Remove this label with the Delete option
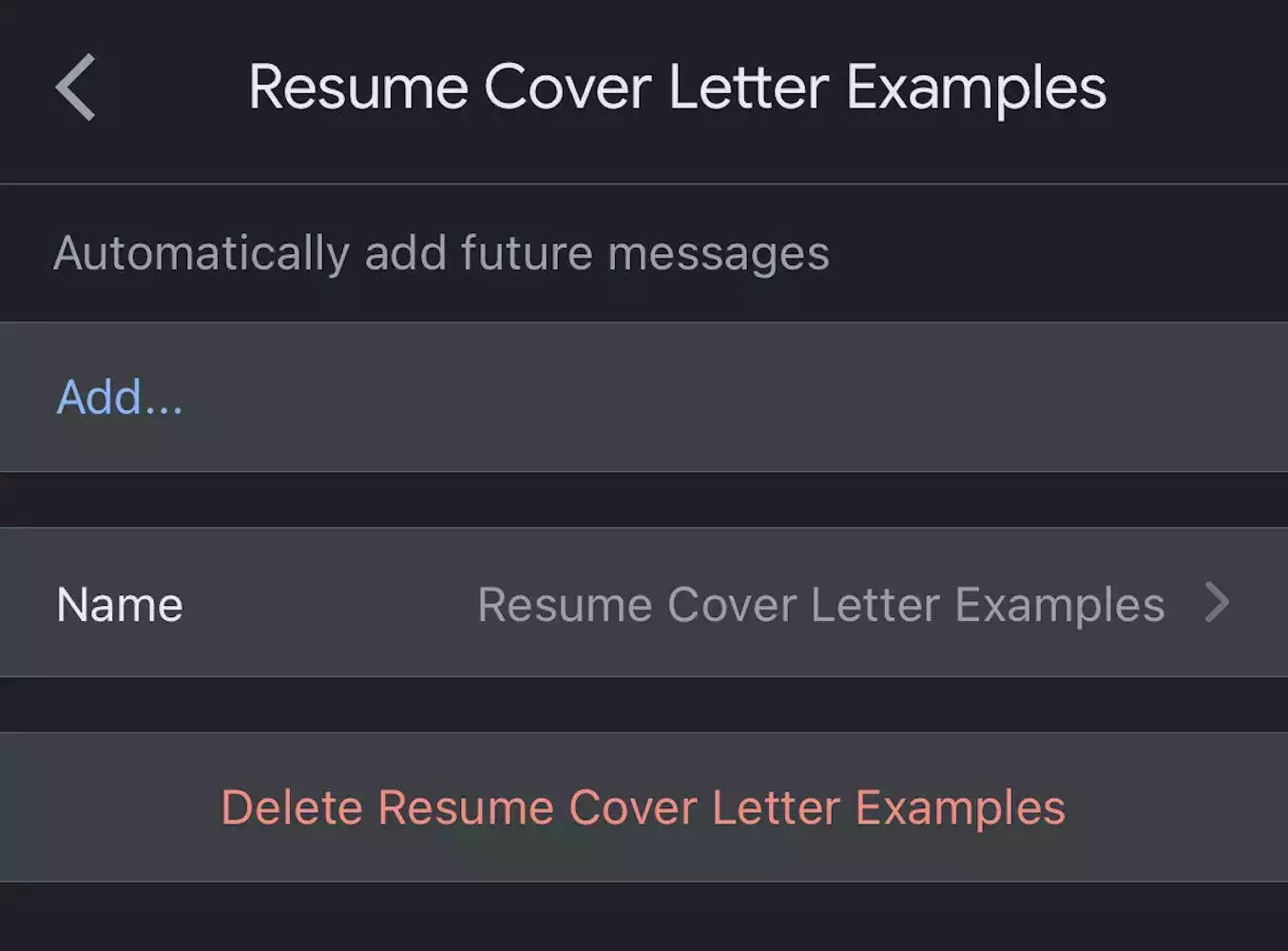Viewport: 1288px width, 951px height. tap(643, 807)
